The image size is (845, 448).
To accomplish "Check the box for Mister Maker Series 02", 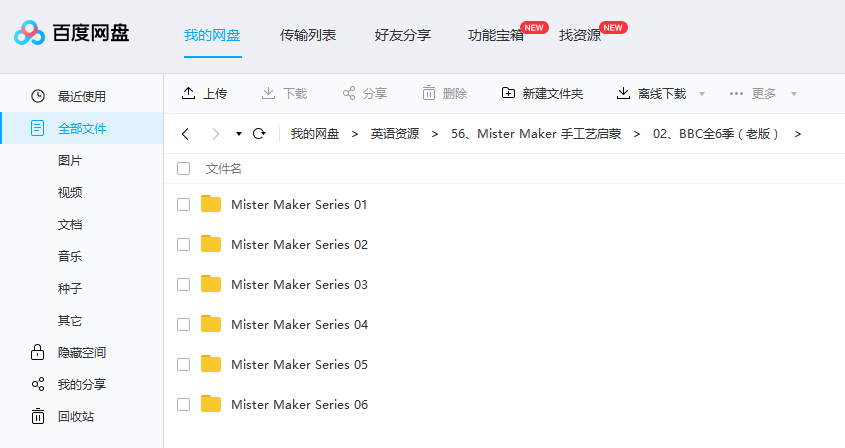I will 183,244.
